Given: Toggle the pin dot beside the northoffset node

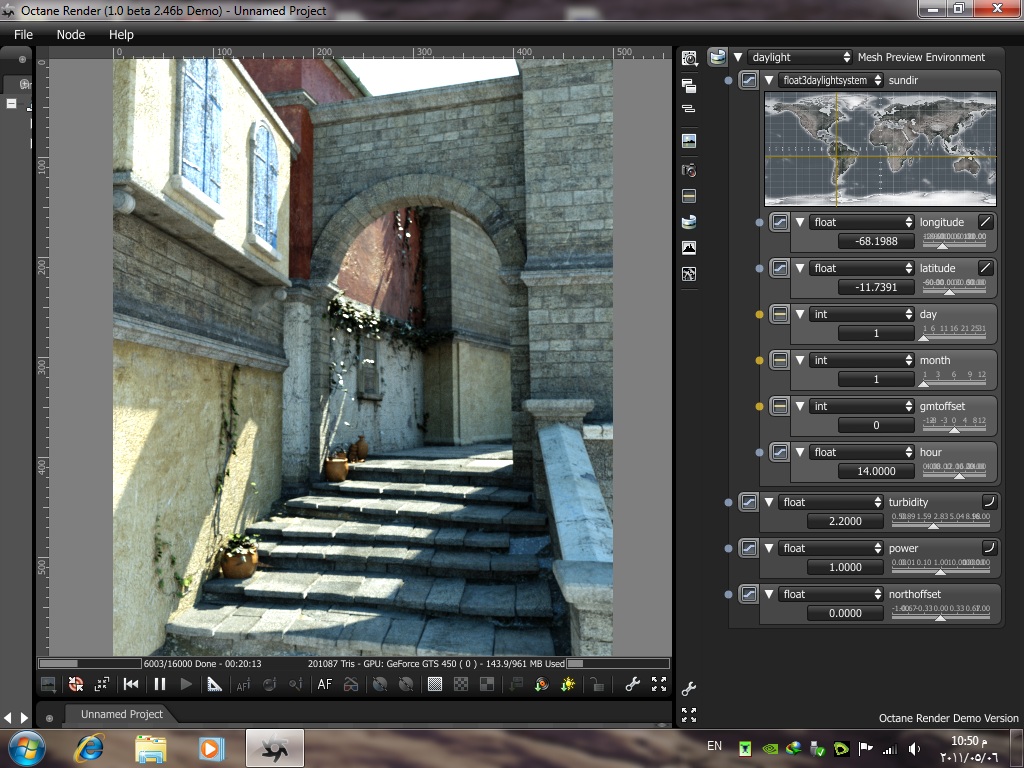Looking at the screenshot, I should 728,594.
